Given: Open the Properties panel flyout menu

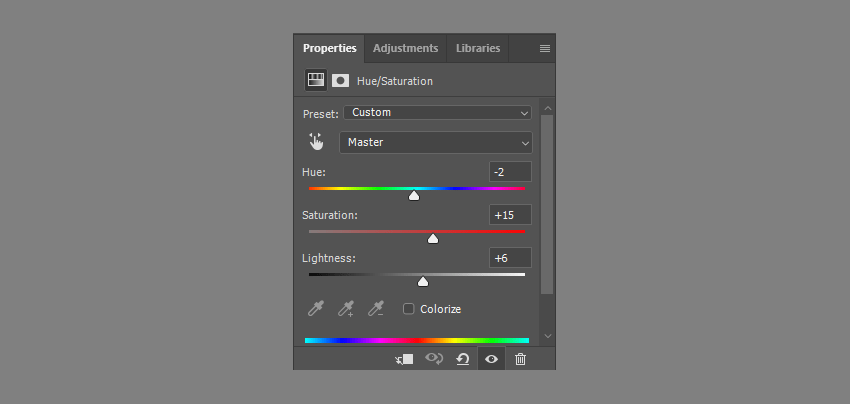Looking at the screenshot, I should (544, 48).
